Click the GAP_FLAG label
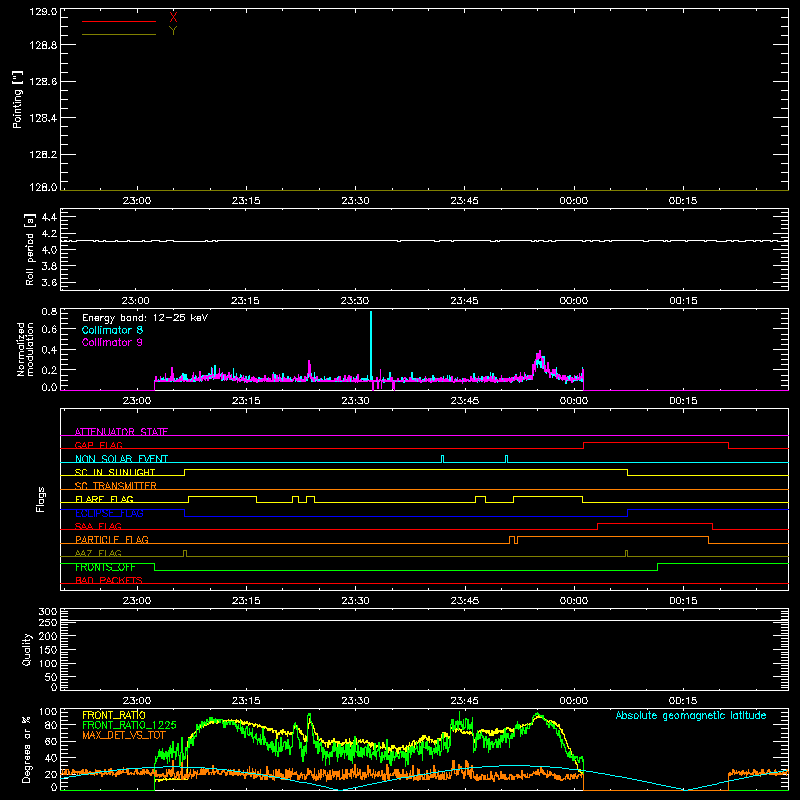Viewport: 800px width, 800px height. [x=98, y=445]
